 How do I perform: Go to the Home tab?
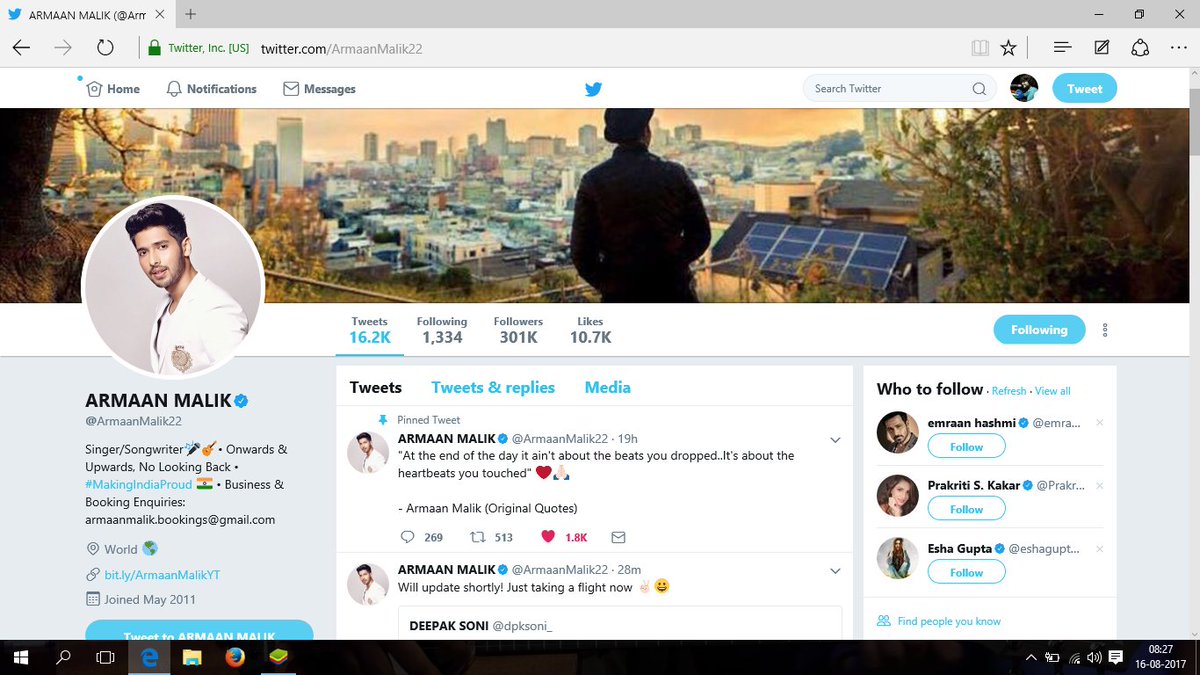[112, 89]
